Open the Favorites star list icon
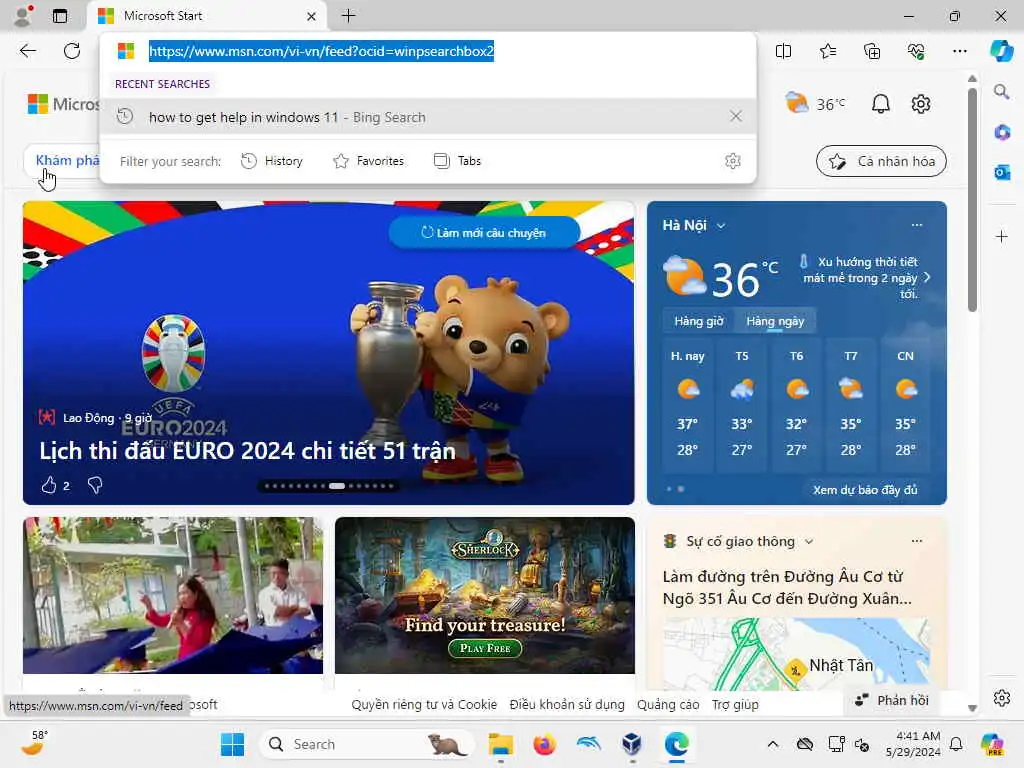This screenshot has height=768, width=1024. pos(827,51)
